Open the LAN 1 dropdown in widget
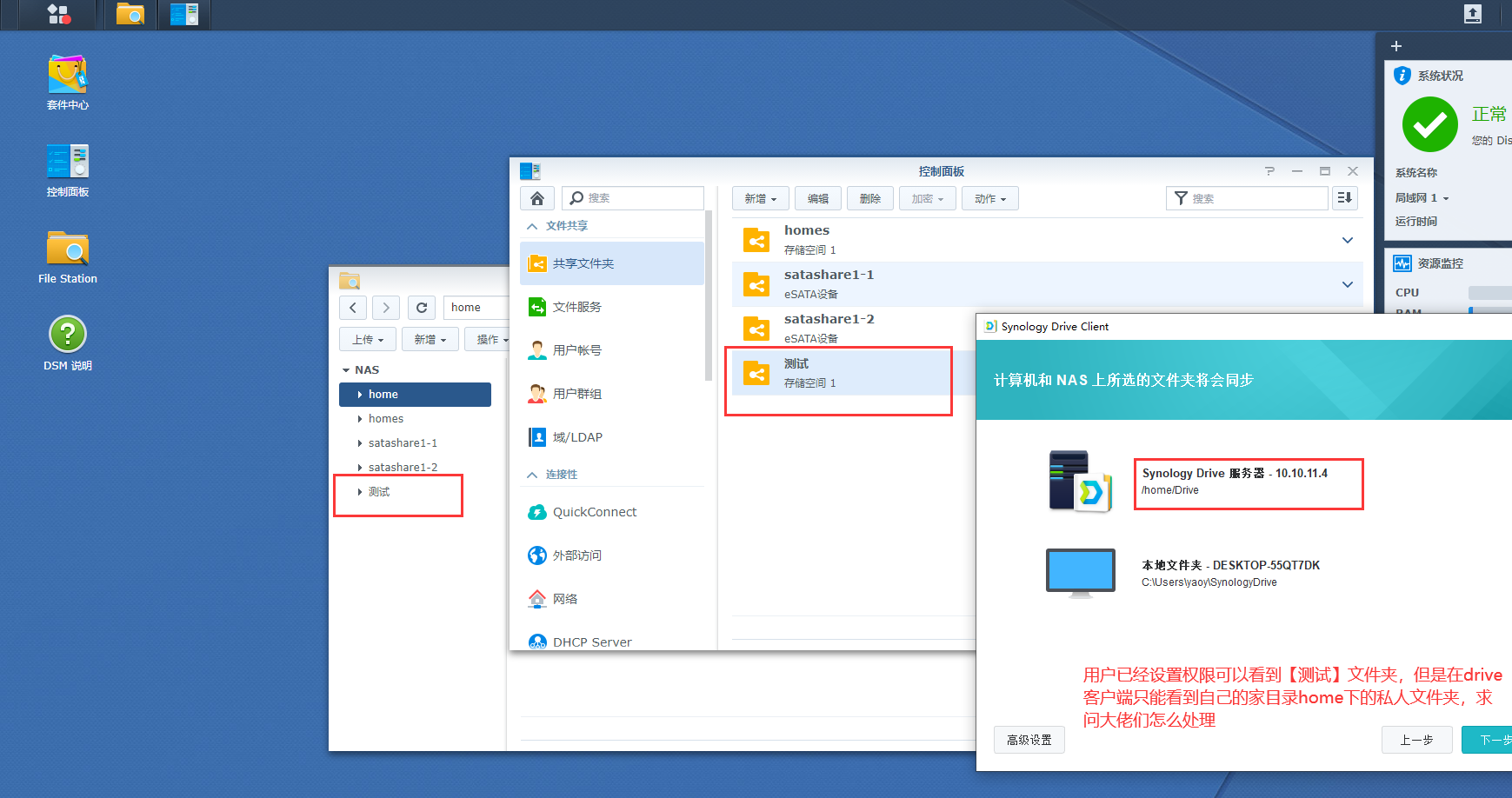1512x798 pixels. click(1422, 198)
